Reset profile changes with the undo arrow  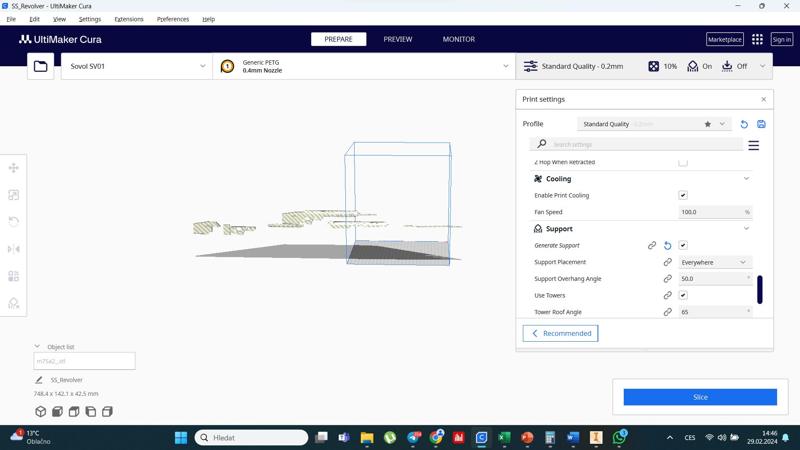coord(744,124)
